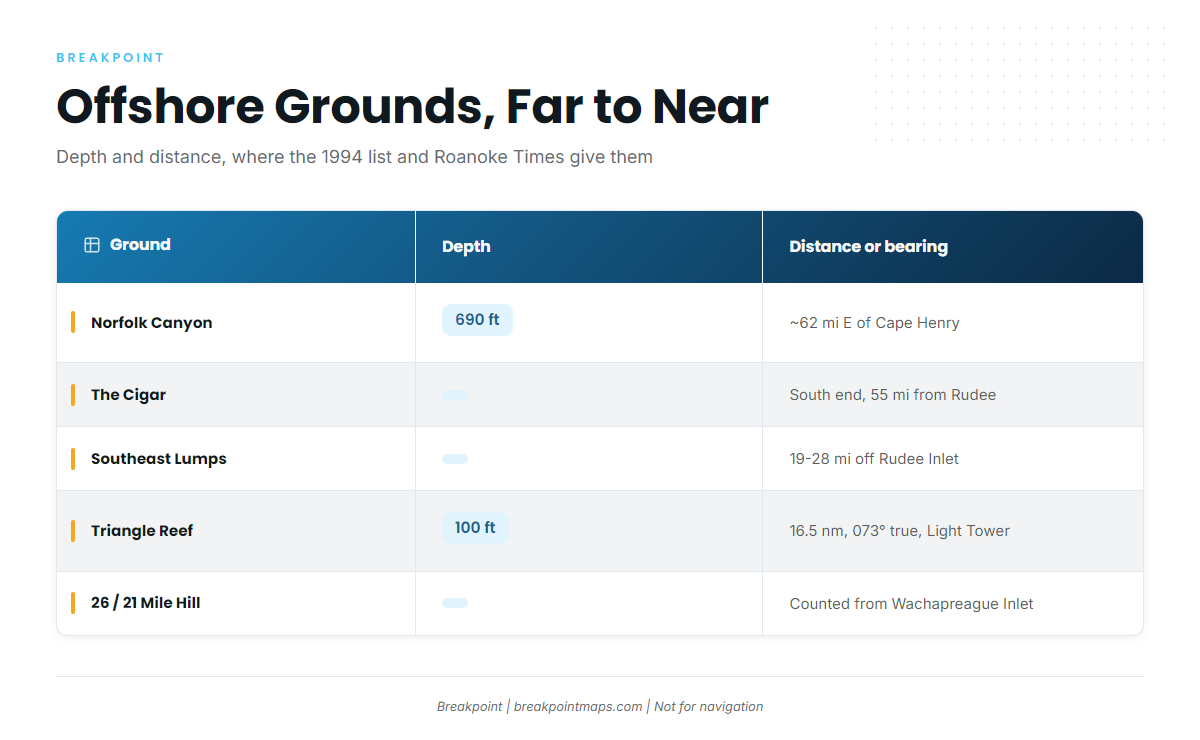Screen dimensions: 1200x740
Task: Click the breakpointmaps.com footer text
Action: click(x=578, y=707)
